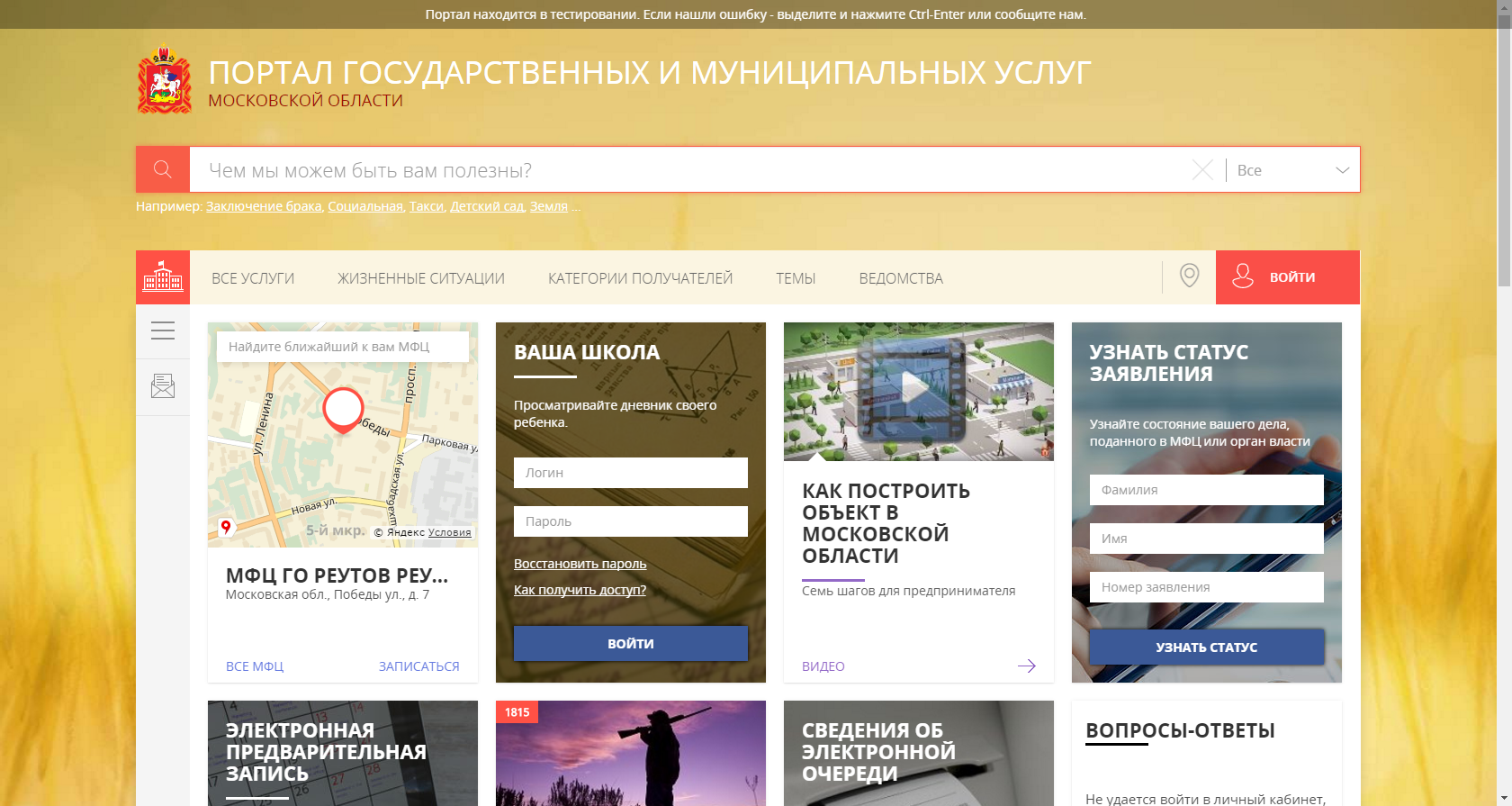Click the blue ВОЙТИ button in school card
This screenshot has height=806, width=1512.
click(x=631, y=643)
